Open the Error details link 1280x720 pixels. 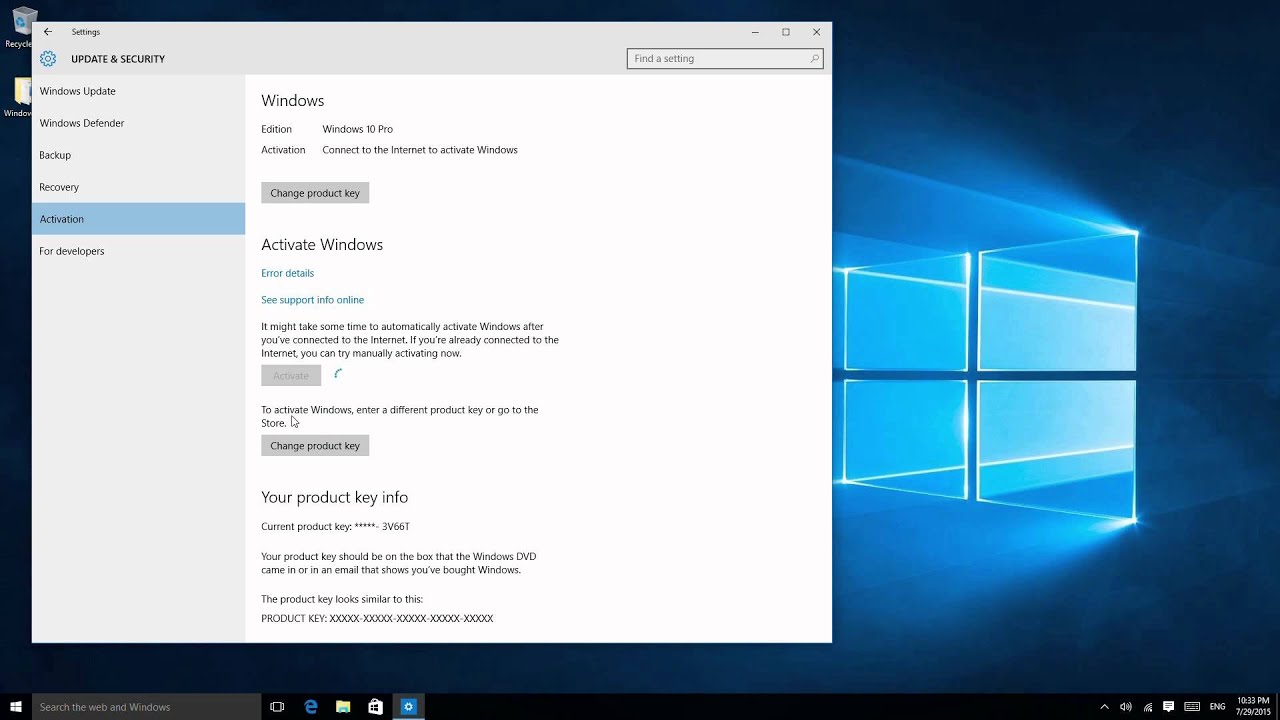[287, 273]
